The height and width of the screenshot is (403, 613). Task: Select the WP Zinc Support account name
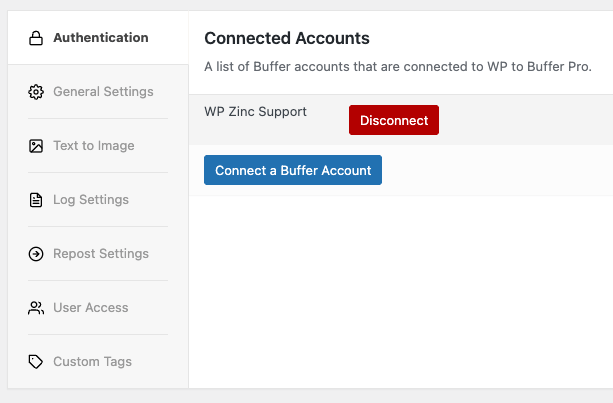tap(255, 112)
